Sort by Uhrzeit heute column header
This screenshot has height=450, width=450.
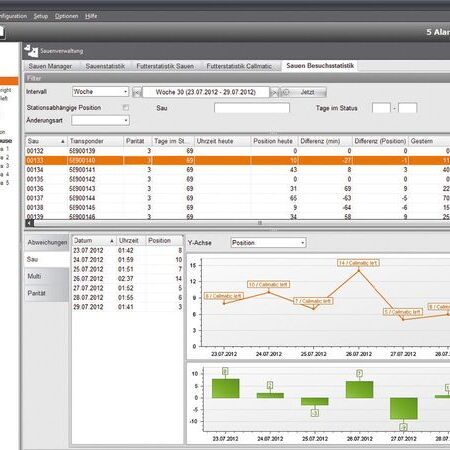click(x=222, y=141)
